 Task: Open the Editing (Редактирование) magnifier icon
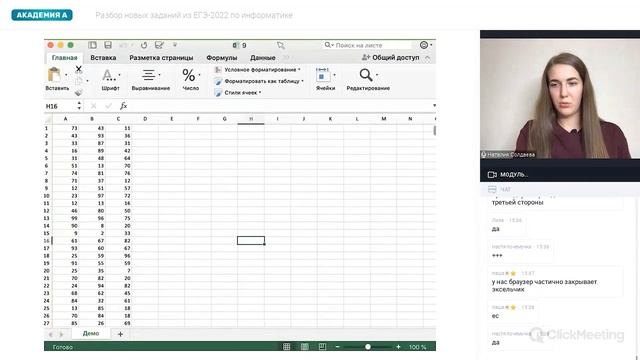[366, 75]
